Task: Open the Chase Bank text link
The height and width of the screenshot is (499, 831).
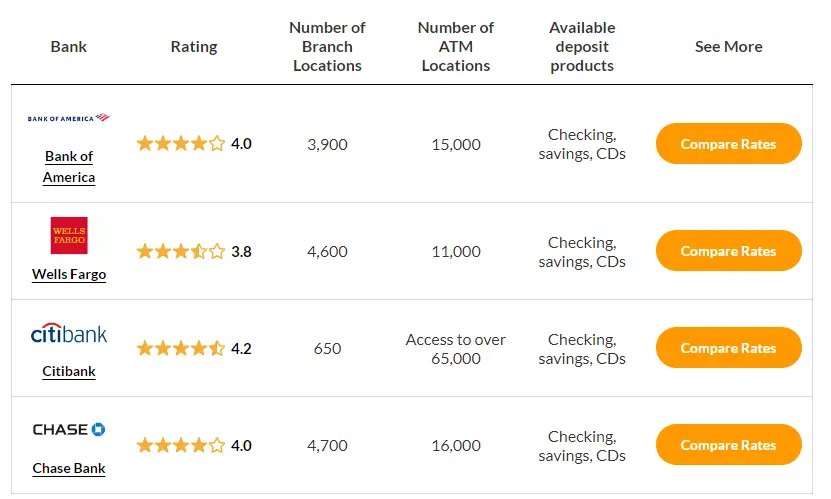Action: pyautogui.click(x=69, y=468)
